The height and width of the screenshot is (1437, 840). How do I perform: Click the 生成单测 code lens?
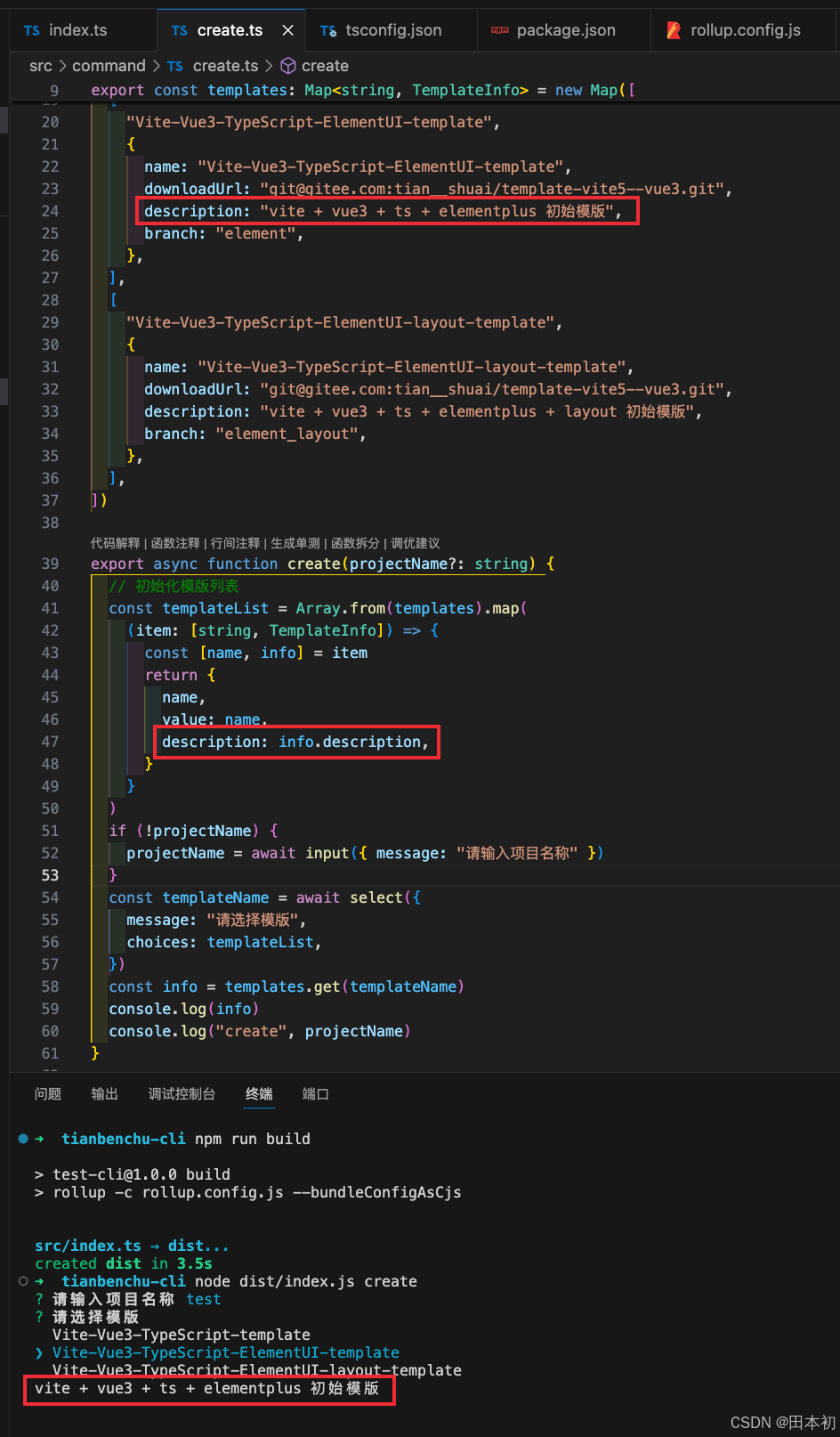295,543
